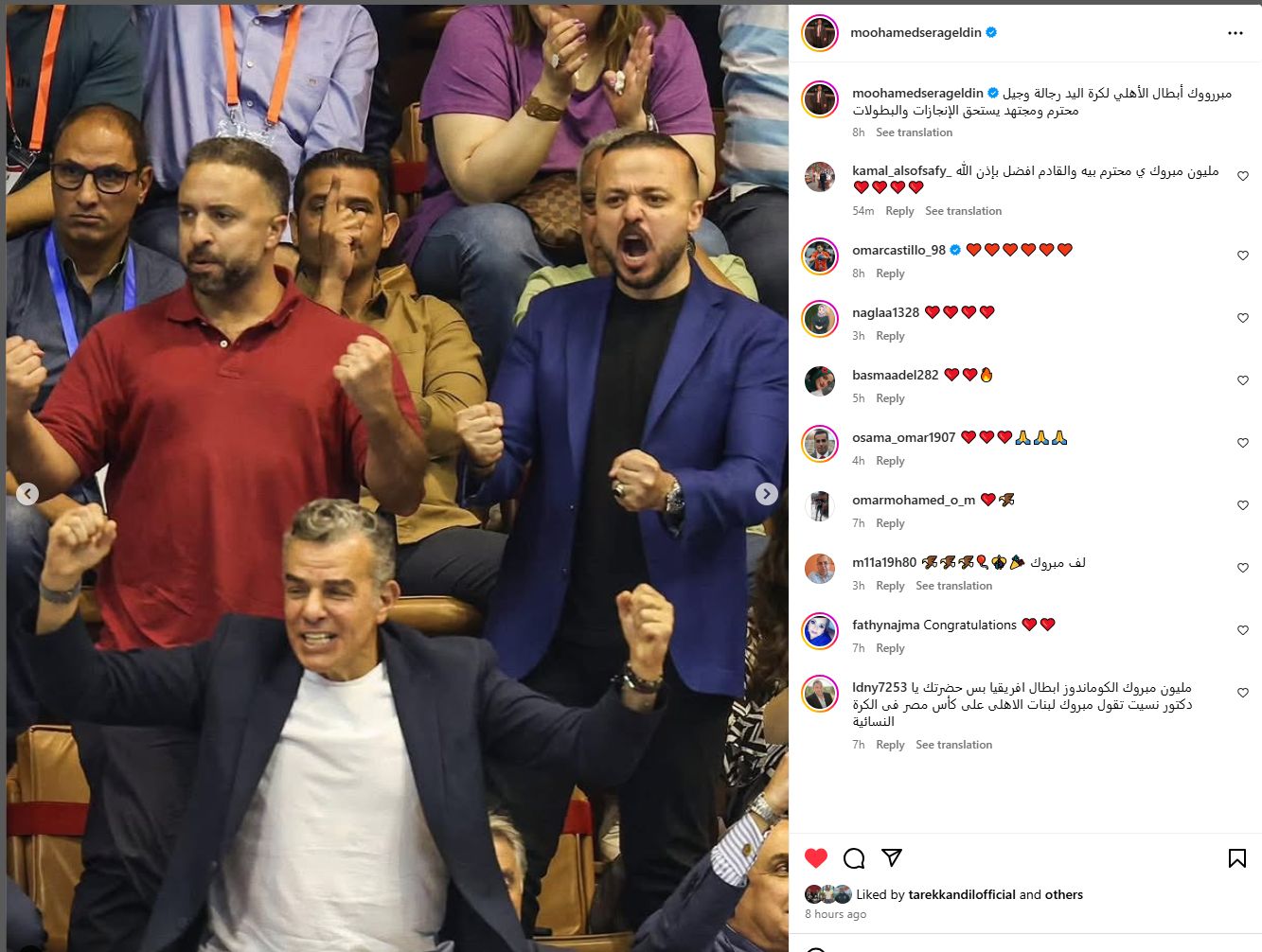This screenshot has height=952, width=1262.
Task: See translation of the post caption
Action: 914,132
